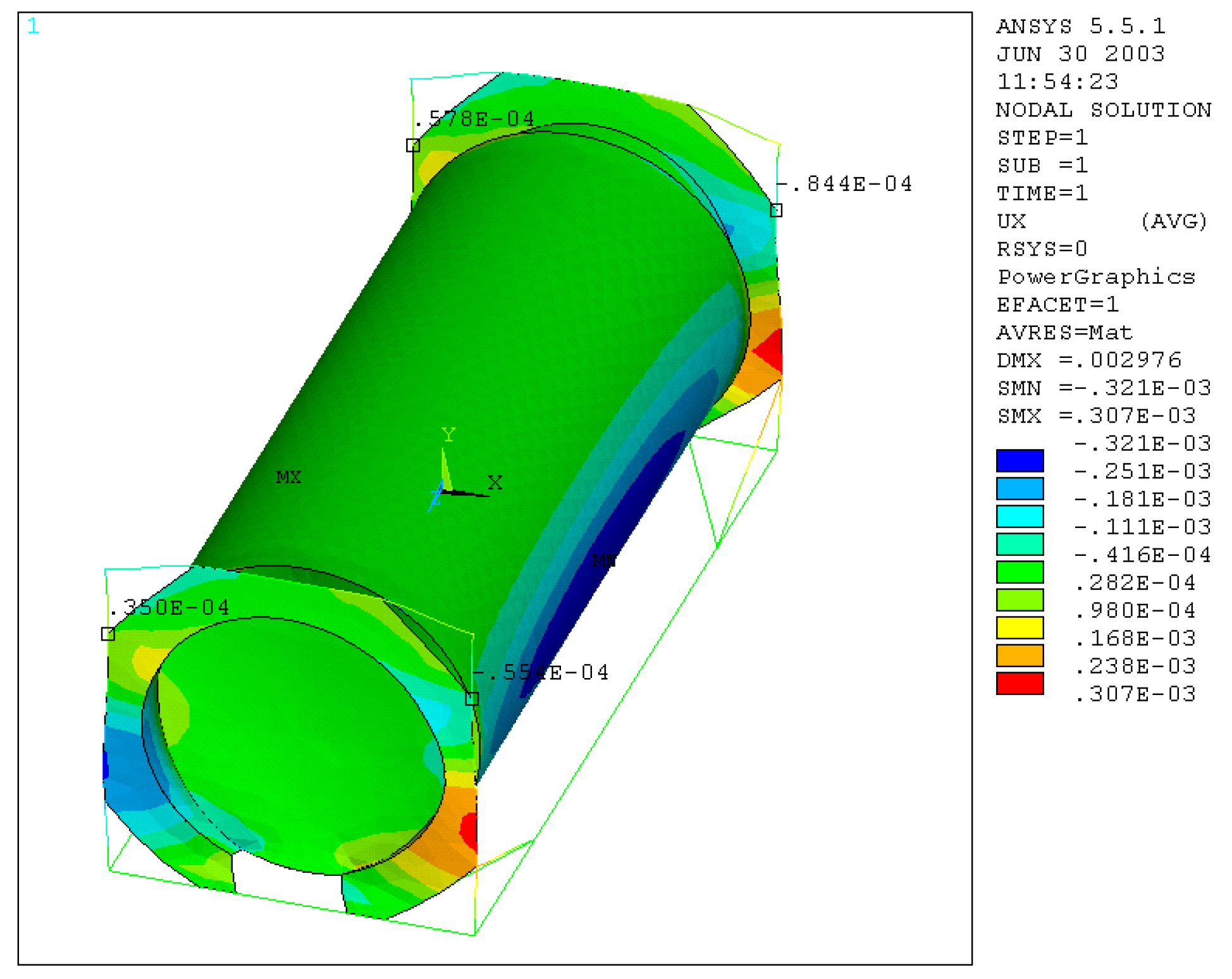This screenshot has width=1232, height=979.
Task: Click the teal legend color swatch
Action: point(1019,544)
